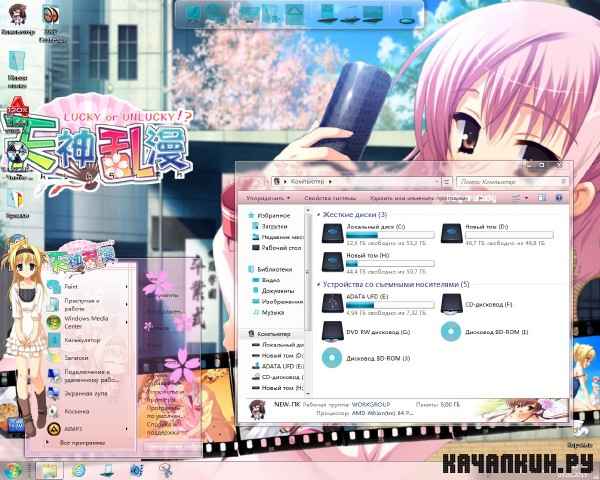Viewport: 600px width, 480px height.
Task: Open ADATA UFD (E:) removable drive icon
Action: point(332,303)
